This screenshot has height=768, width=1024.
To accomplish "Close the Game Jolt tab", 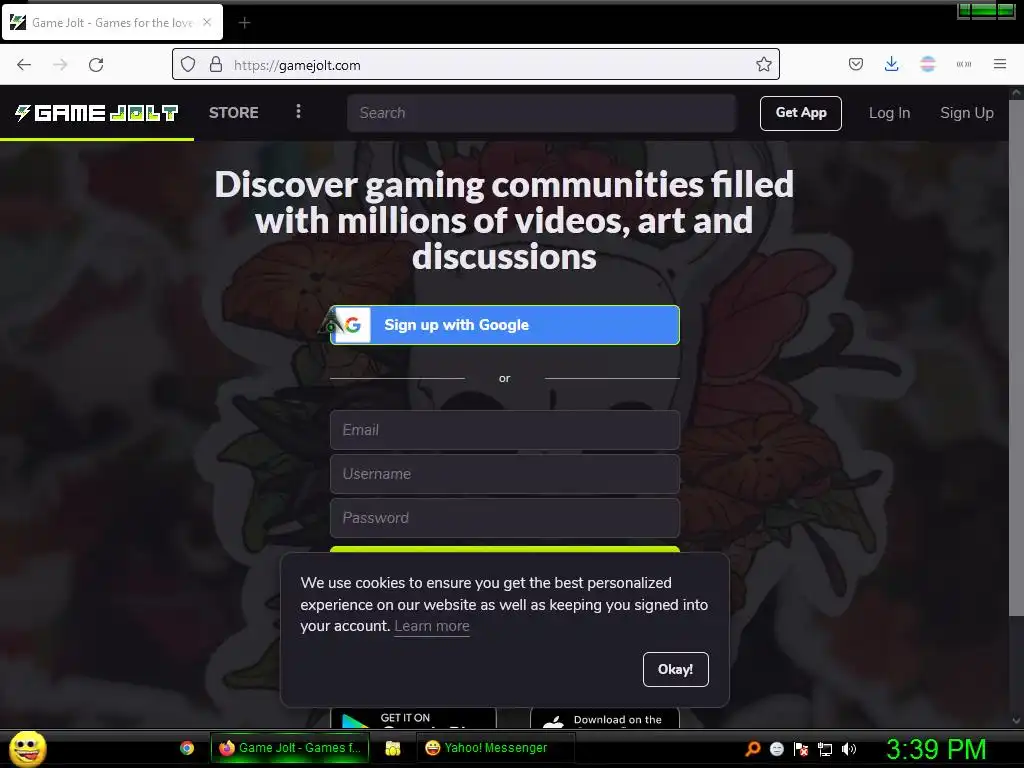I will pos(207,22).
